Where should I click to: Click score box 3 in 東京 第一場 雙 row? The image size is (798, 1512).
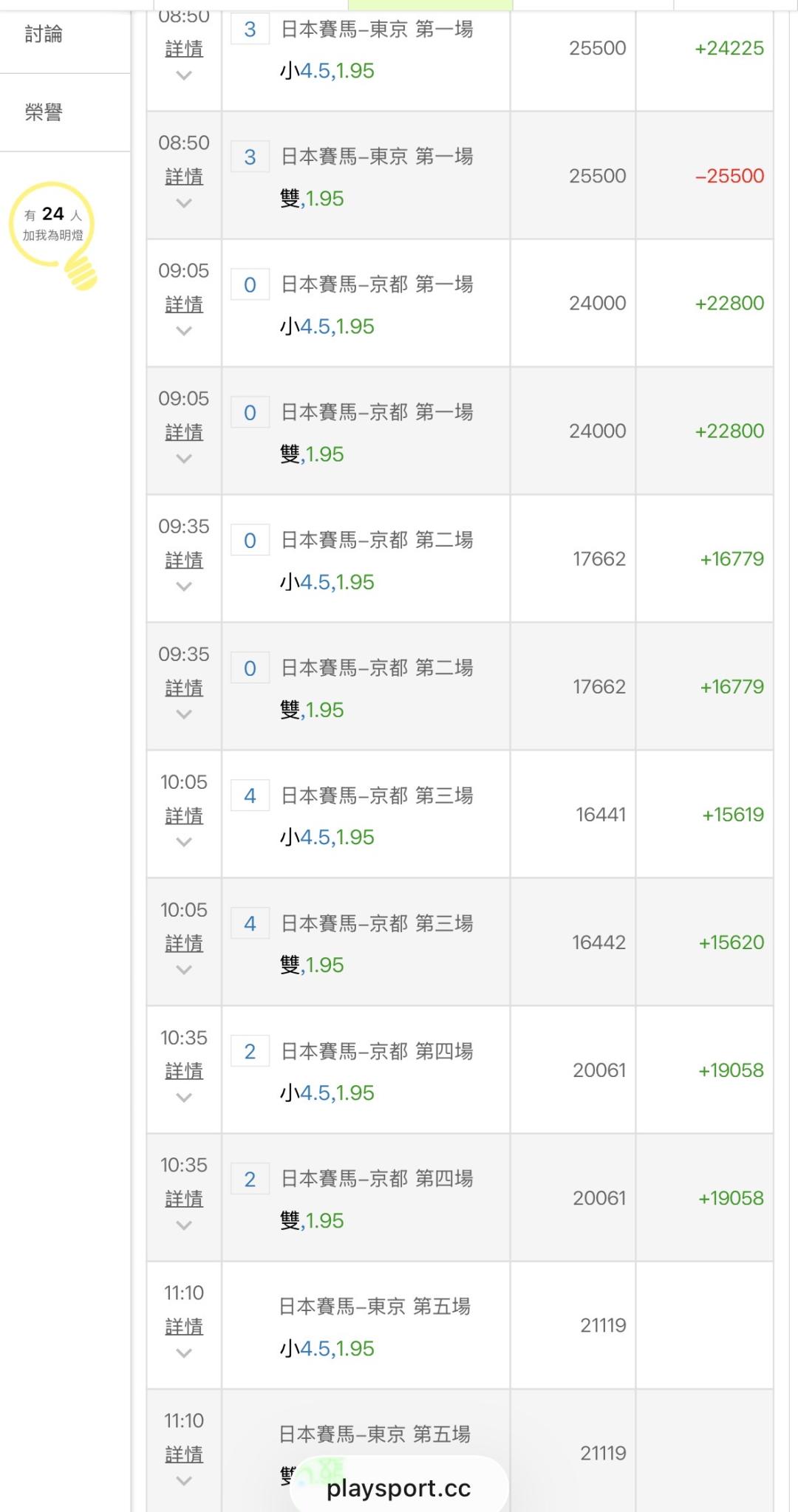click(x=250, y=157)
